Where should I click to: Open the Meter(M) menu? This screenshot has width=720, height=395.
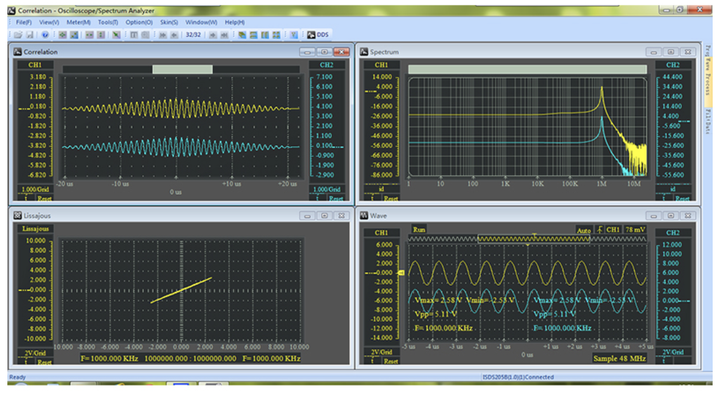[x=79, y=22]
